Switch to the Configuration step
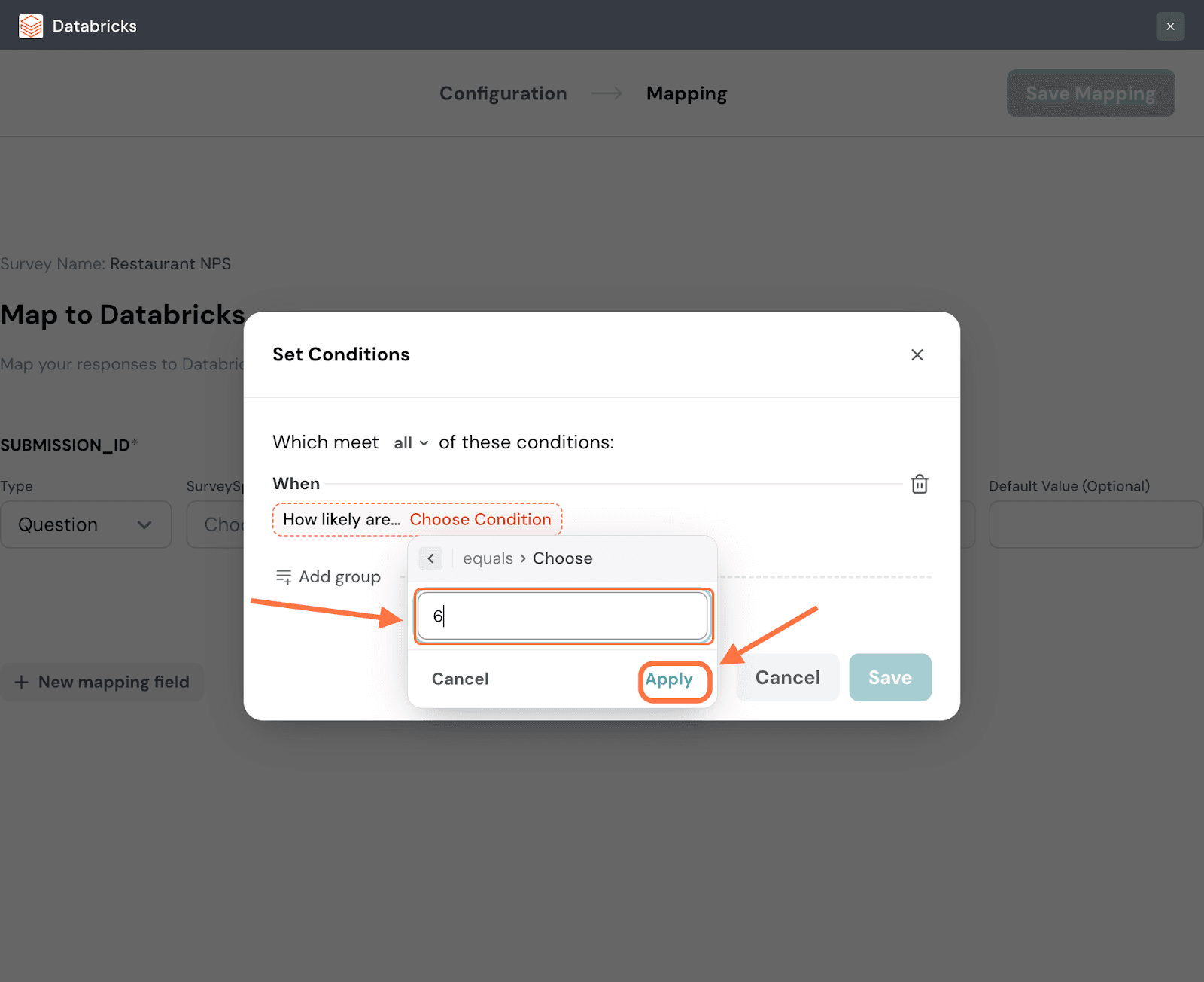1204x982 pixels. (x=503, y=93)
